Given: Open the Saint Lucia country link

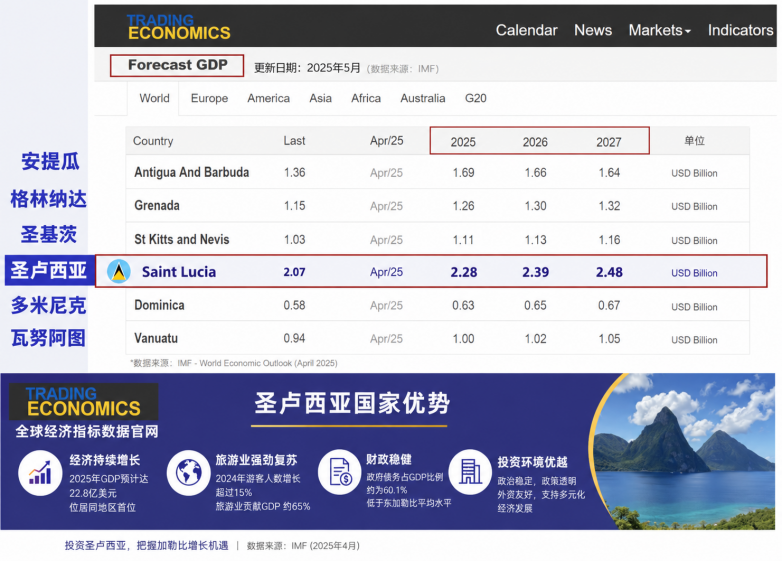Looking at the screenshot, I should 179,272.
